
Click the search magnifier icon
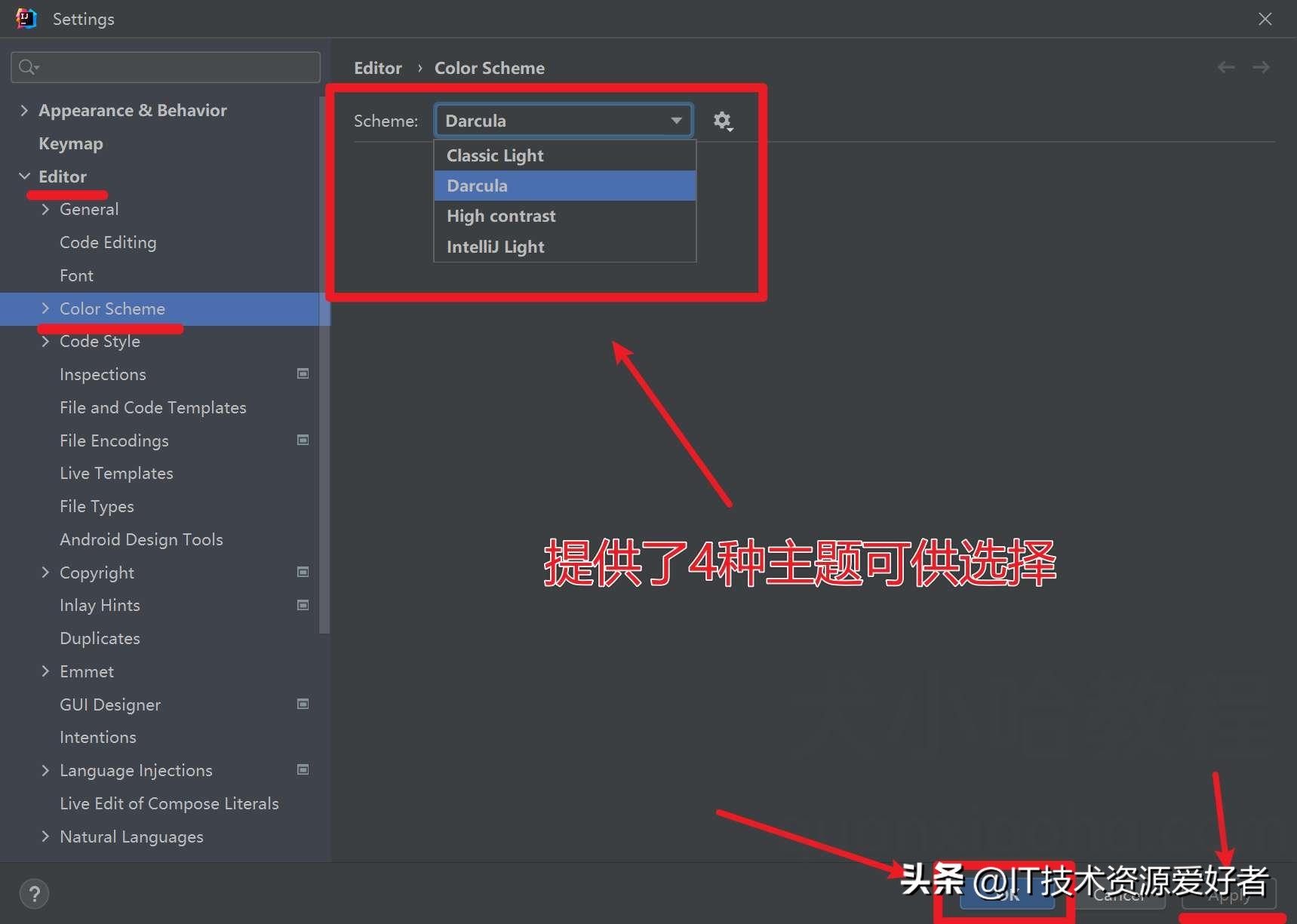click(28, 67)
